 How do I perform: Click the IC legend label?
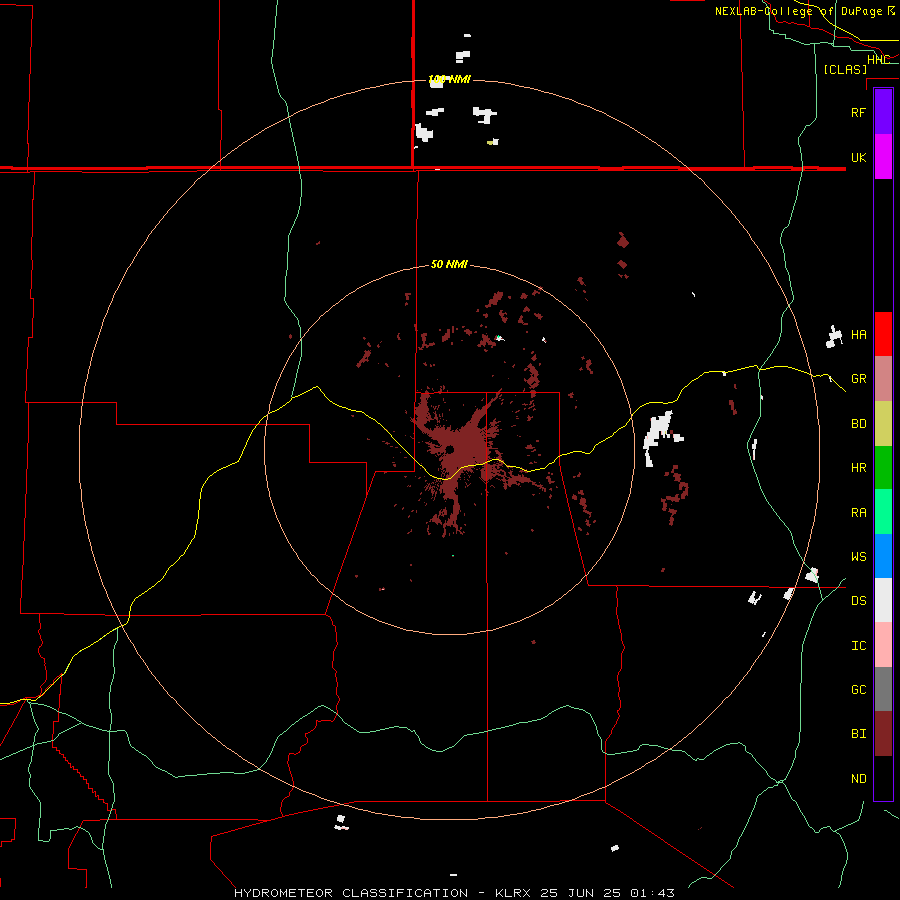point(858,646)
